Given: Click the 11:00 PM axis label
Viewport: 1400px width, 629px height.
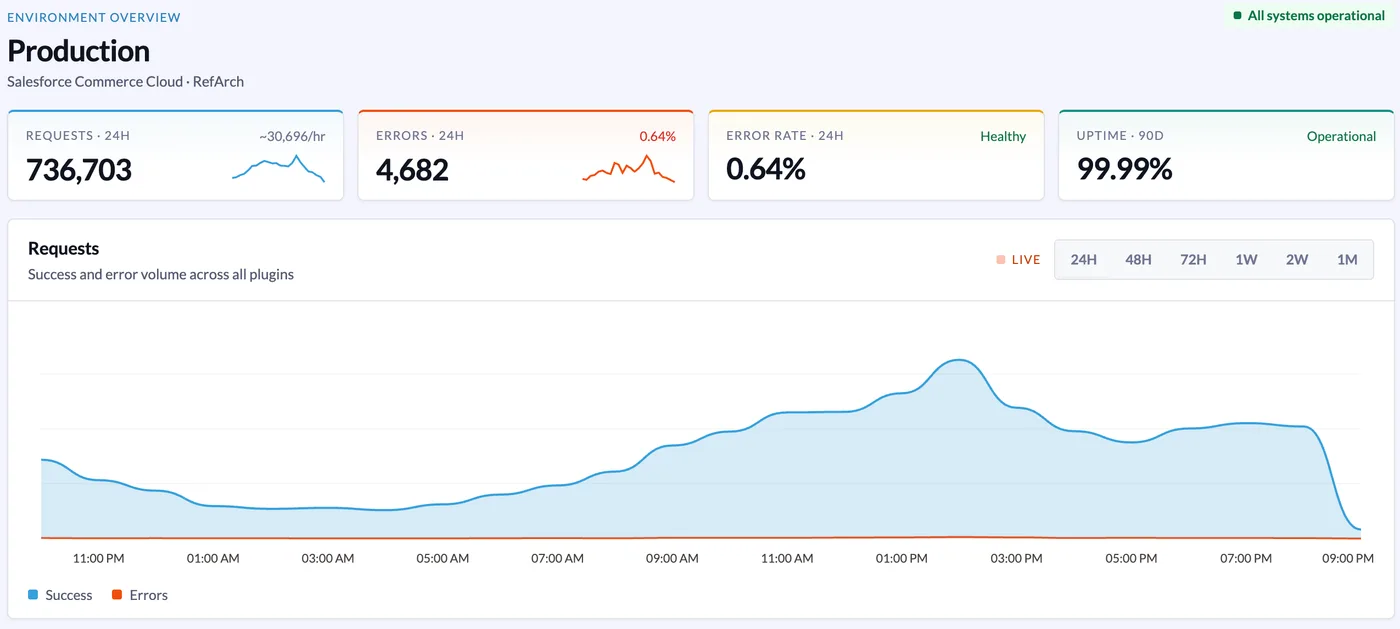Looking at the screenshot, I should pos(98,558).
